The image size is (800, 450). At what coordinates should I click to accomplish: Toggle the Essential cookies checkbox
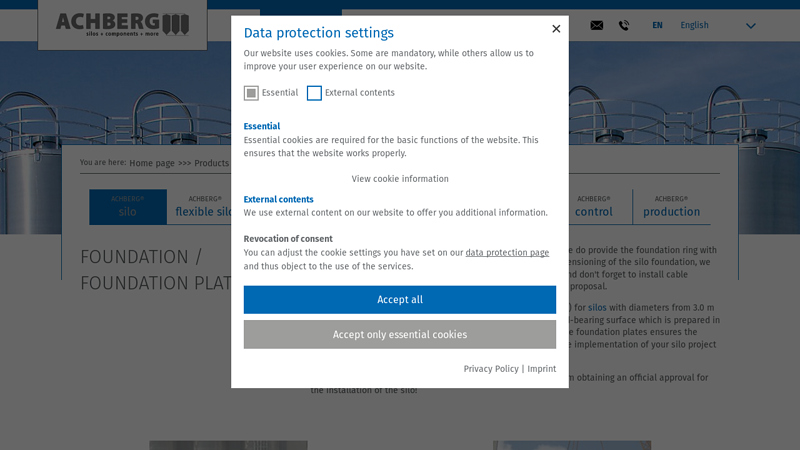[x=251, y=93]
